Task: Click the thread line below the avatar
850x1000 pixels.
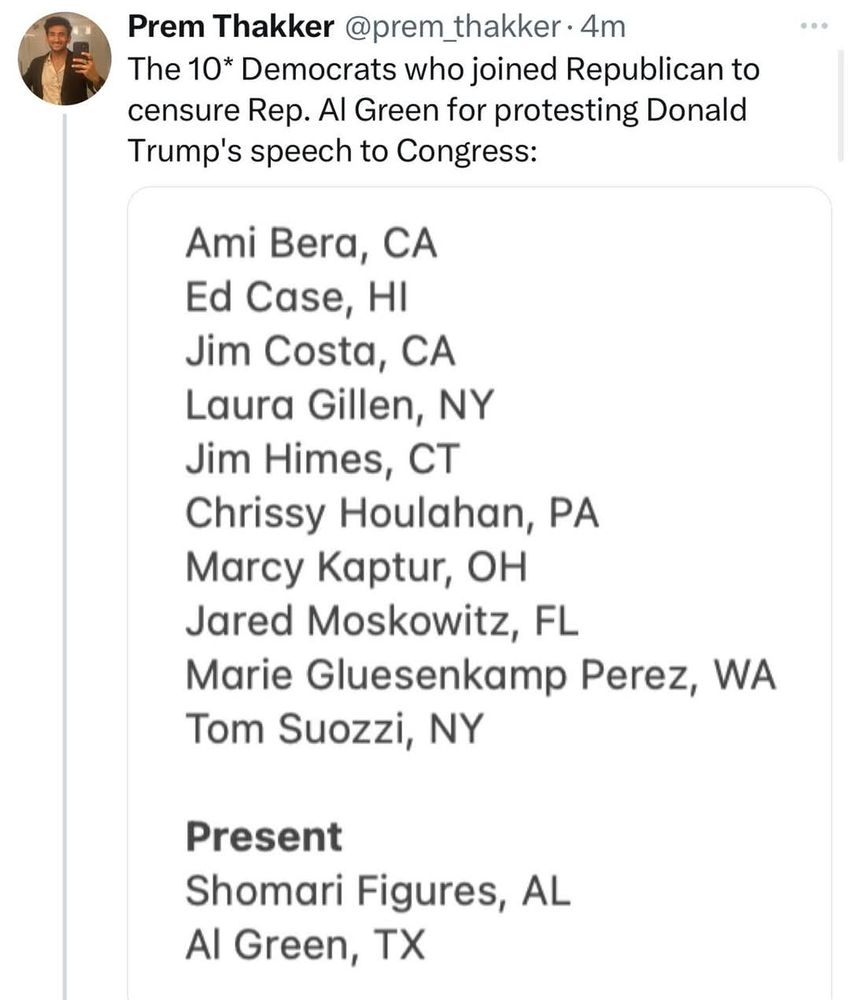Action: (x=64, y=555)
